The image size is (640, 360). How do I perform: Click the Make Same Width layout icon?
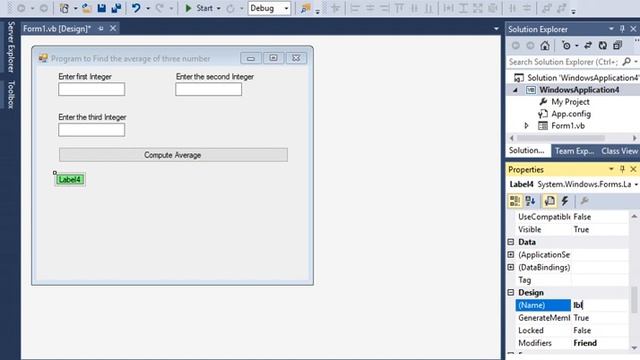(448, 8)
